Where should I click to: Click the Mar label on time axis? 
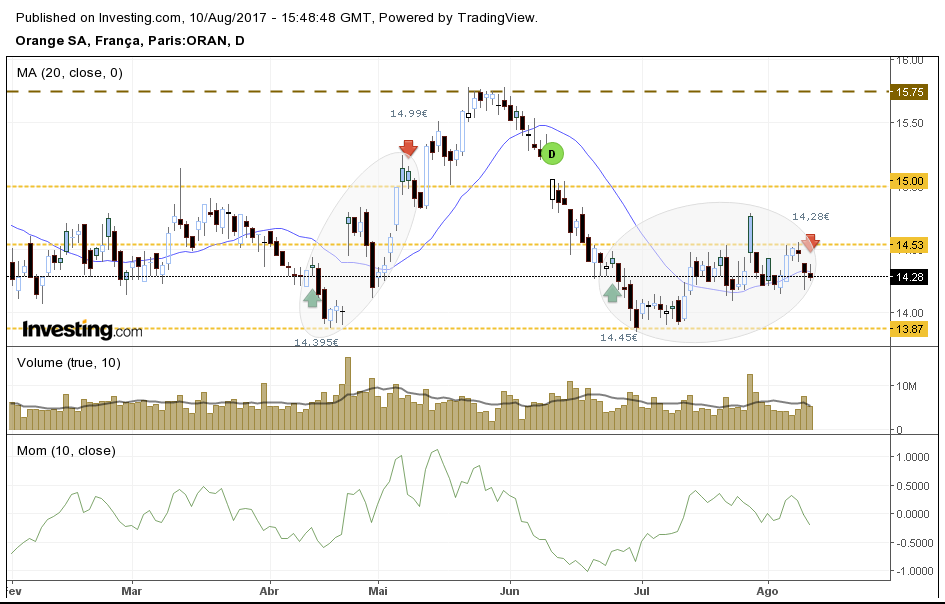click(131, 591)
